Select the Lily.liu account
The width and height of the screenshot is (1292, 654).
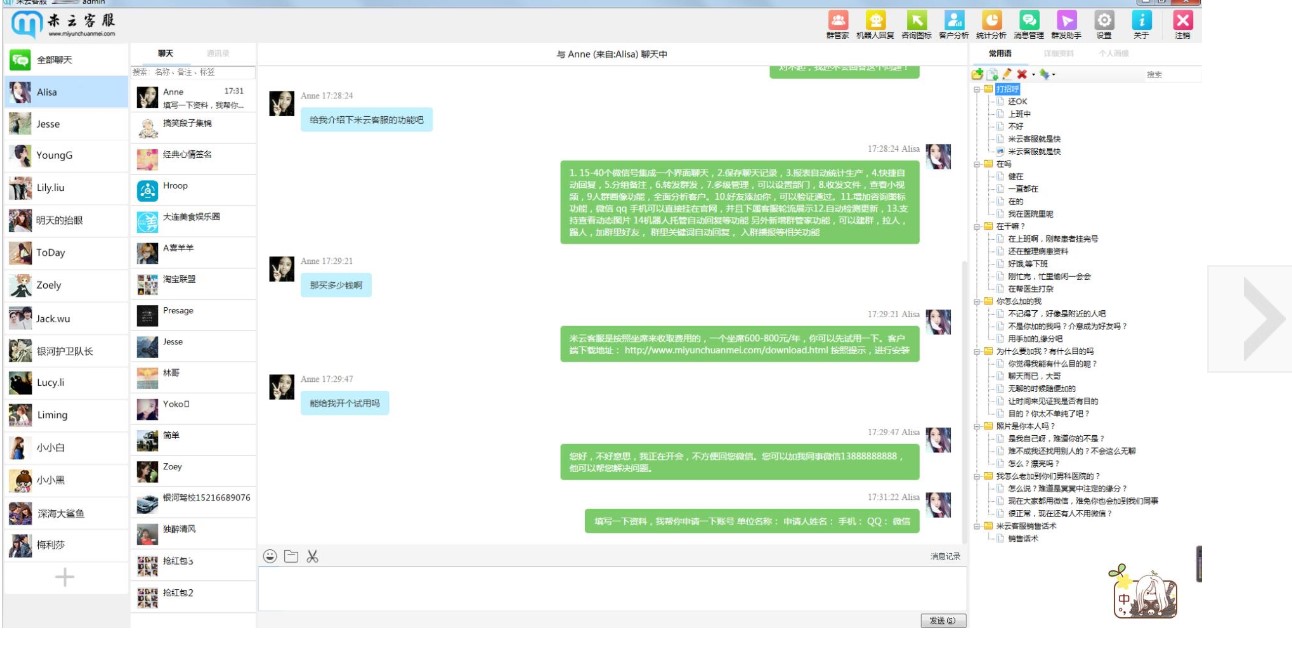pos(66,188)
